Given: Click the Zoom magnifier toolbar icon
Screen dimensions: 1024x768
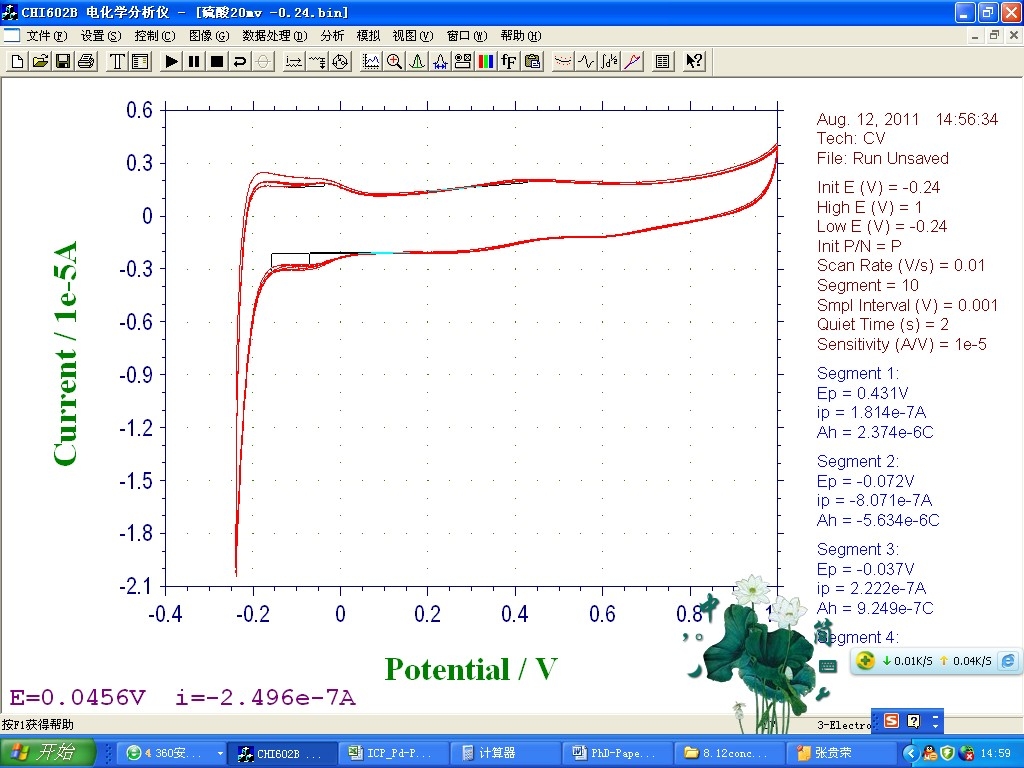Looking at the screenshot, I should 395,62.
